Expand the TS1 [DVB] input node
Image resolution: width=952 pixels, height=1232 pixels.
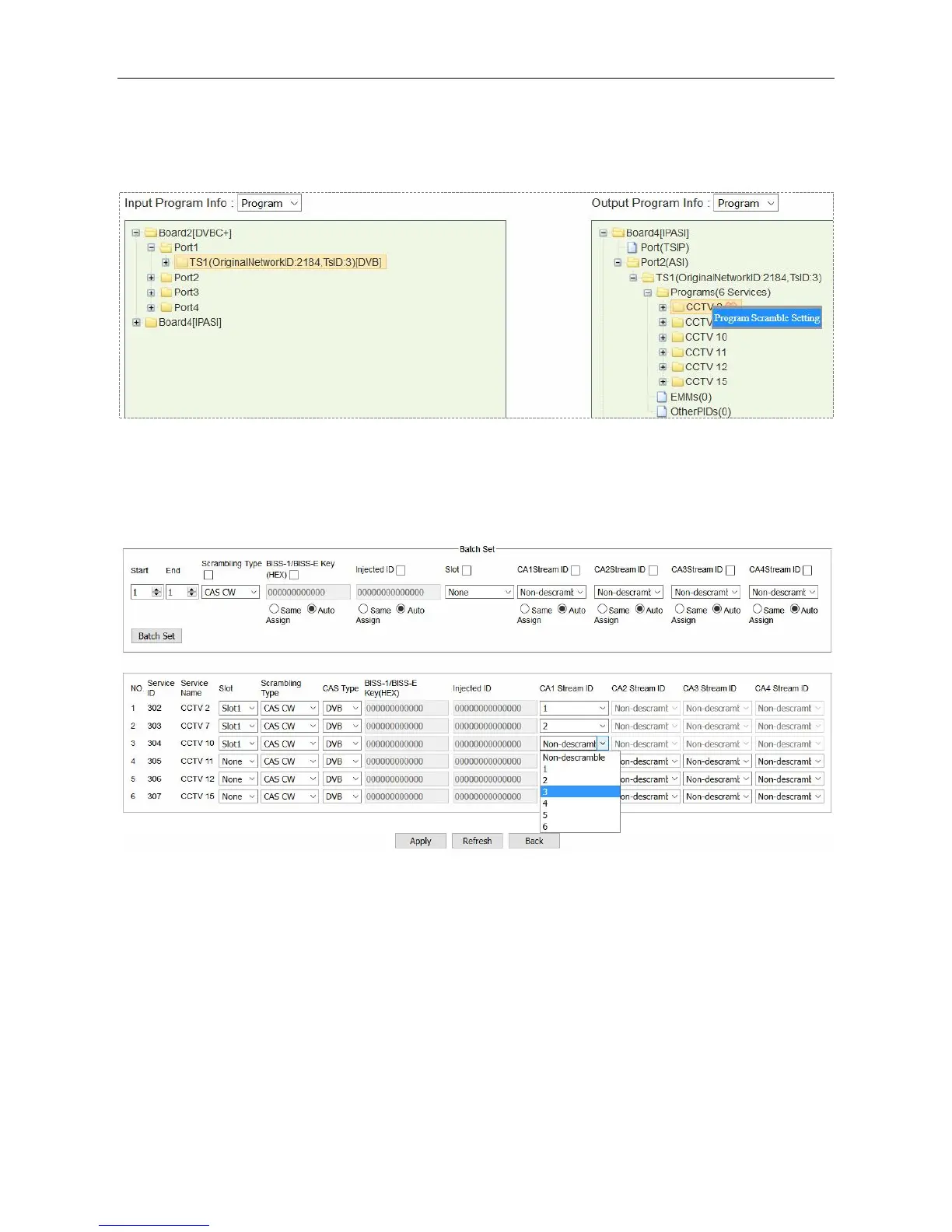coord(166,262)
